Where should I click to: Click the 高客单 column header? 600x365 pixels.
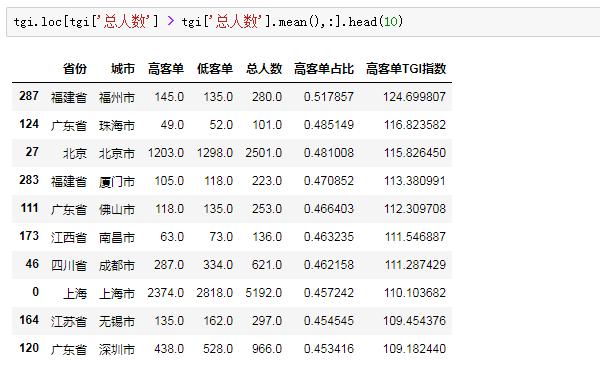click(x=166, y=69)
